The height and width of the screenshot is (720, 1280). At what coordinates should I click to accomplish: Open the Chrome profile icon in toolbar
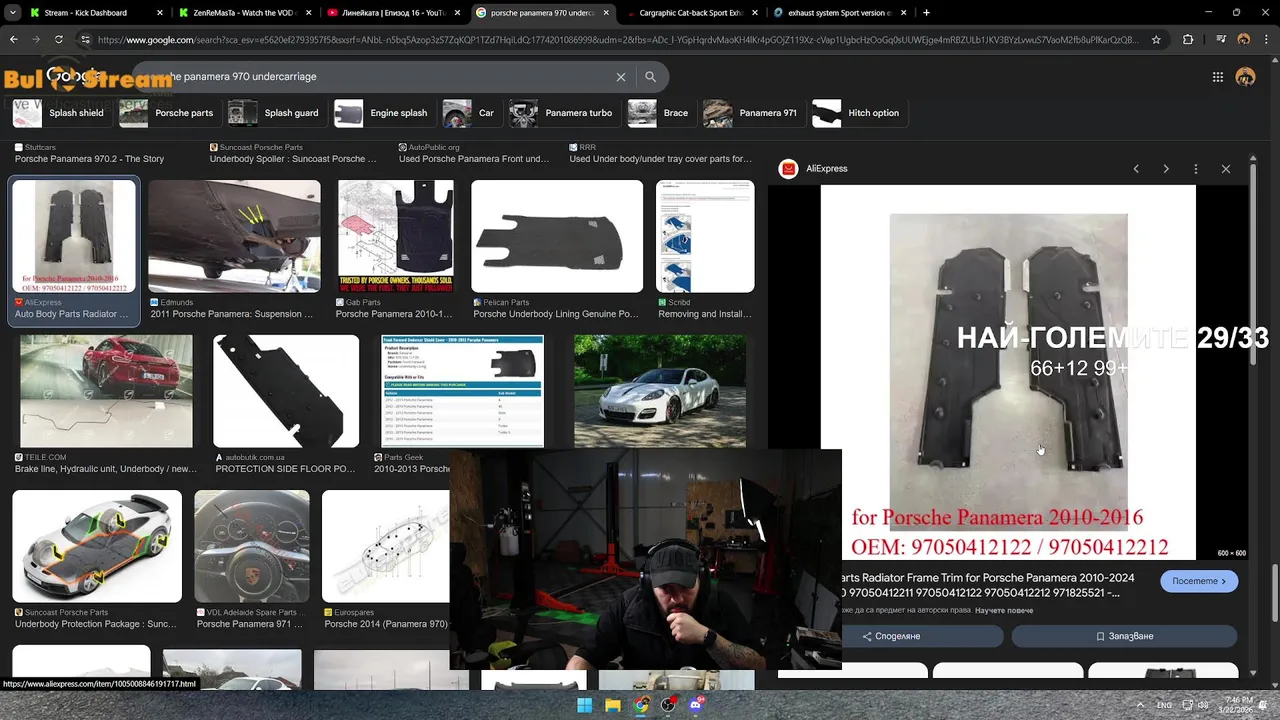coord(1244,40)
